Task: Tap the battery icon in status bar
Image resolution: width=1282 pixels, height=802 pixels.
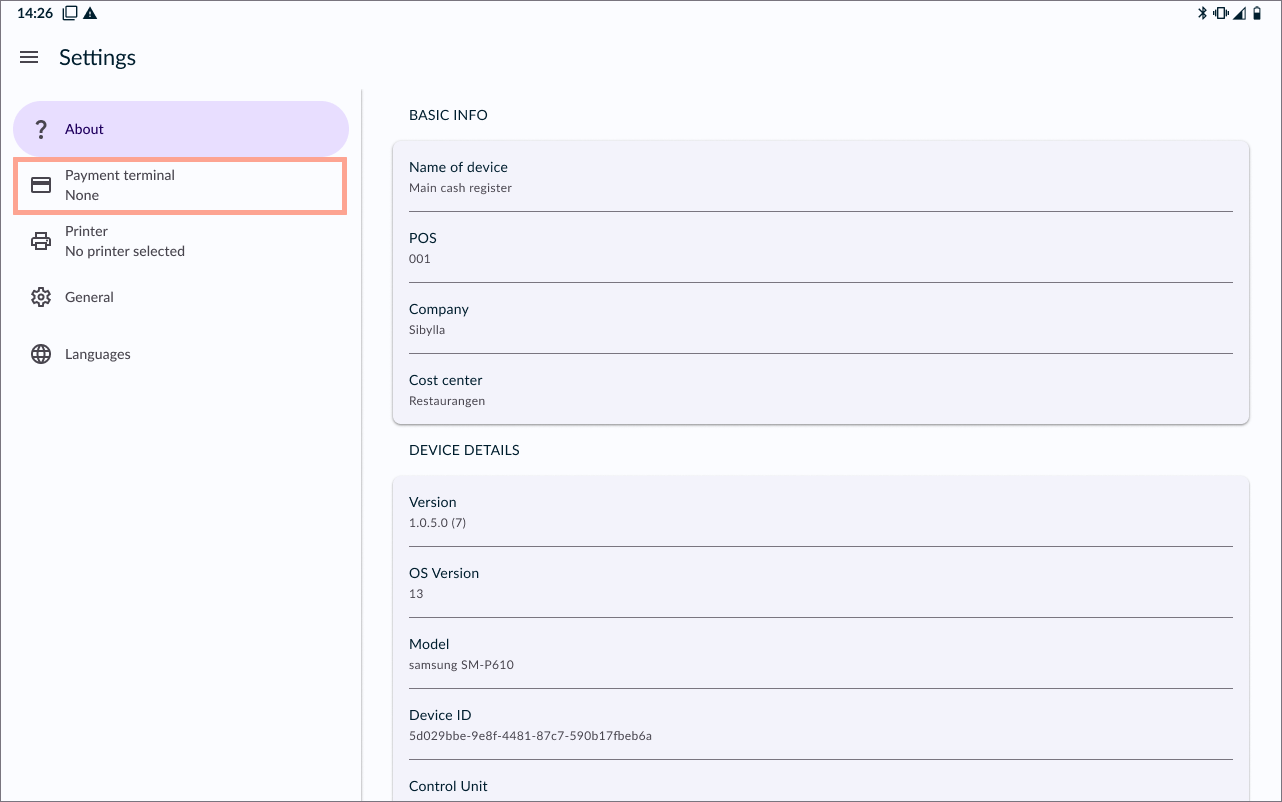Action: point(1257,13)
